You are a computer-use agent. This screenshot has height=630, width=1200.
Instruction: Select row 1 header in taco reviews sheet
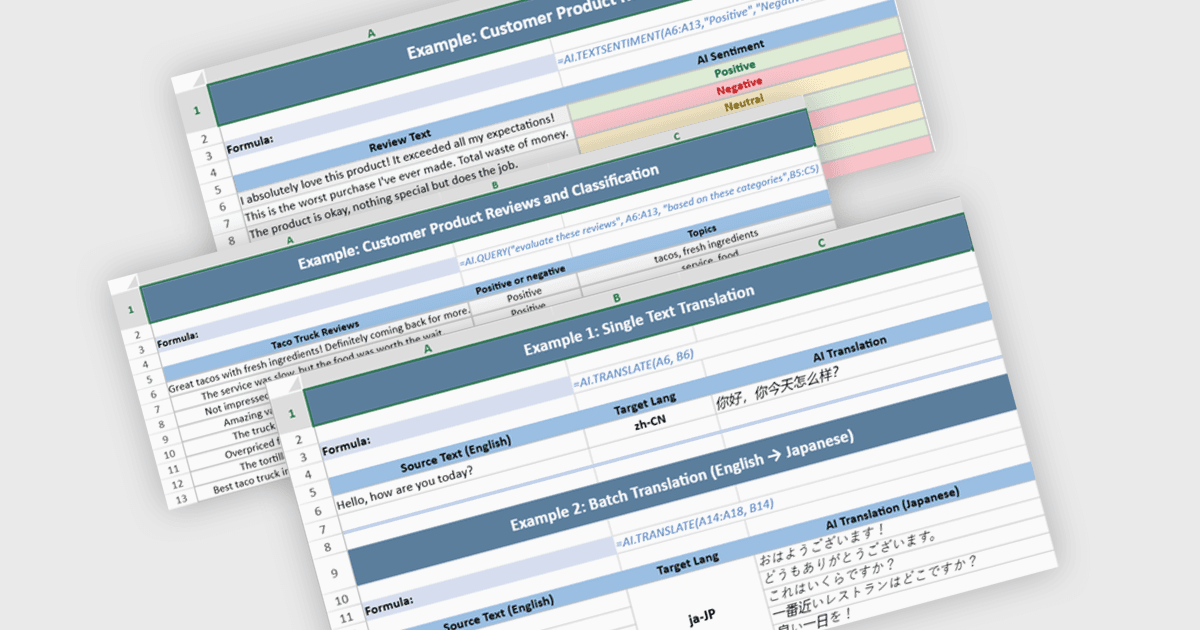pyautogui.click(x=129, y=311)
